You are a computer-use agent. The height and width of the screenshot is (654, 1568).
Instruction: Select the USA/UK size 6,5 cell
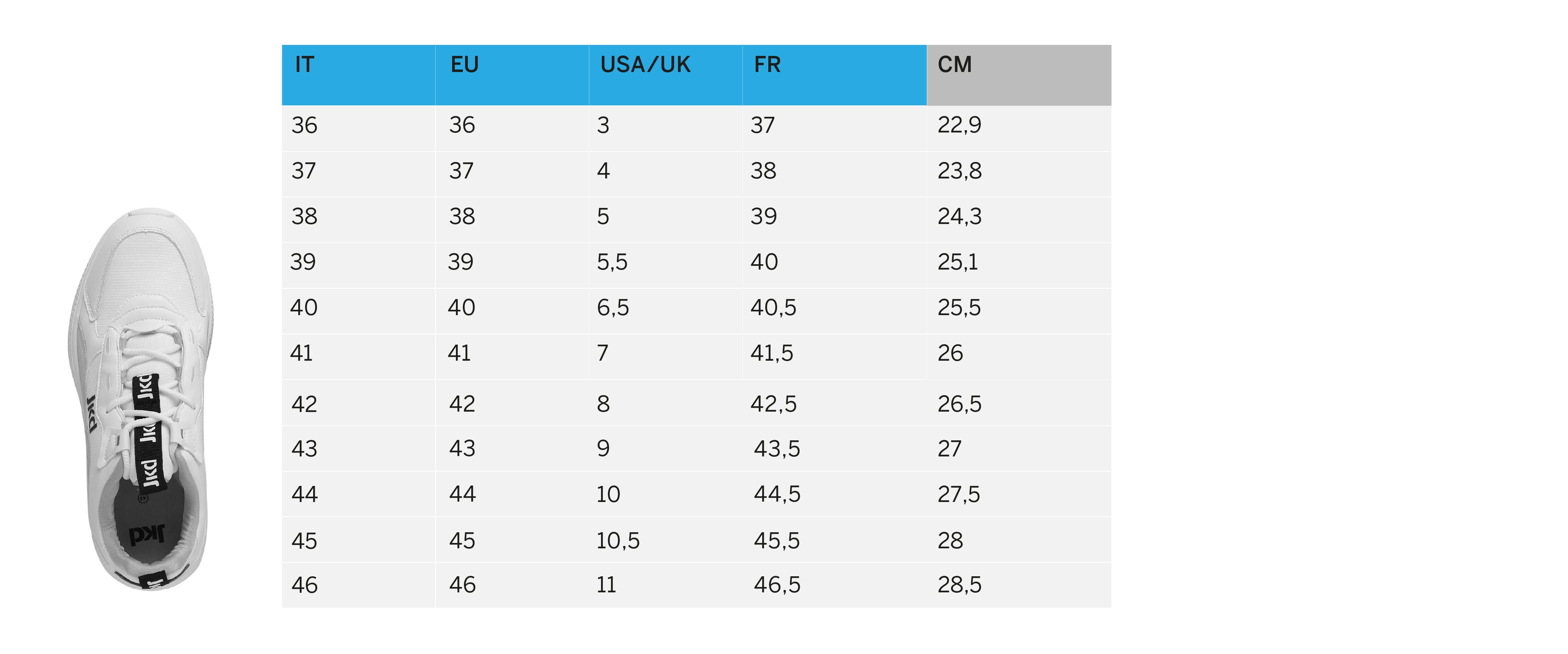(612, 308)
